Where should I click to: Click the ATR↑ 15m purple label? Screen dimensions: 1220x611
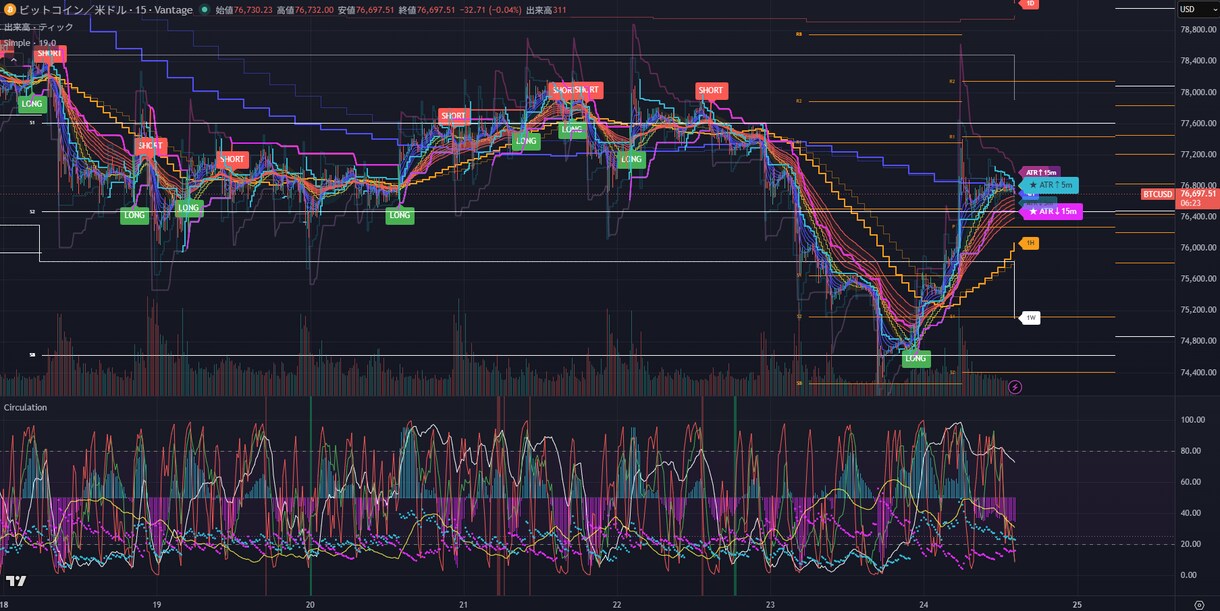1041,172
